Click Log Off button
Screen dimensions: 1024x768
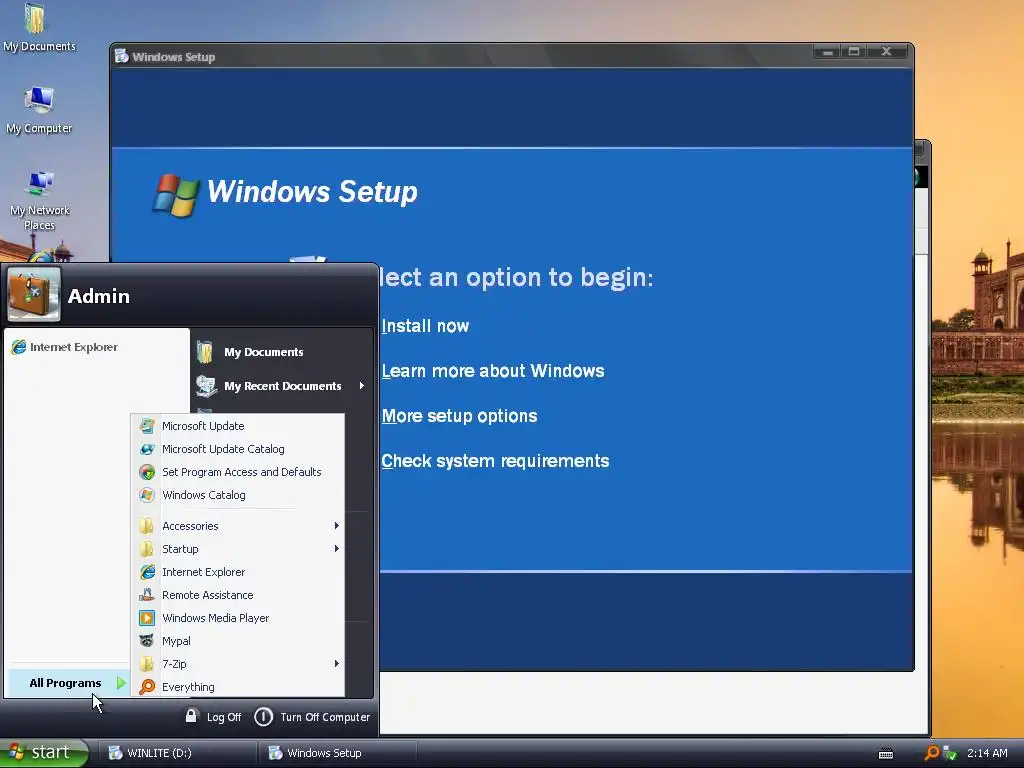tap(213, 717)
